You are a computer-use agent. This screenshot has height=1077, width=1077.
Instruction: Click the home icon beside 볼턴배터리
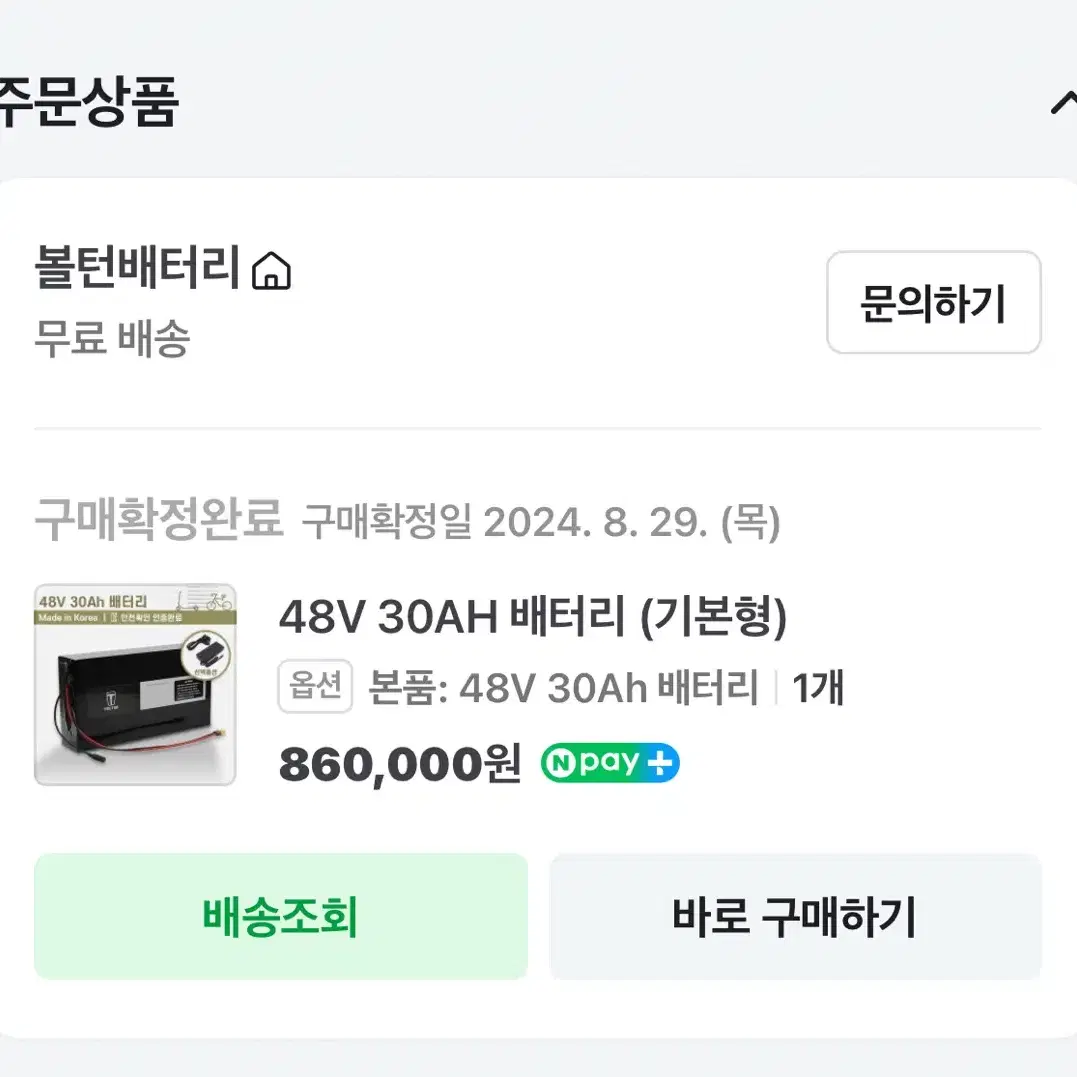271,270
